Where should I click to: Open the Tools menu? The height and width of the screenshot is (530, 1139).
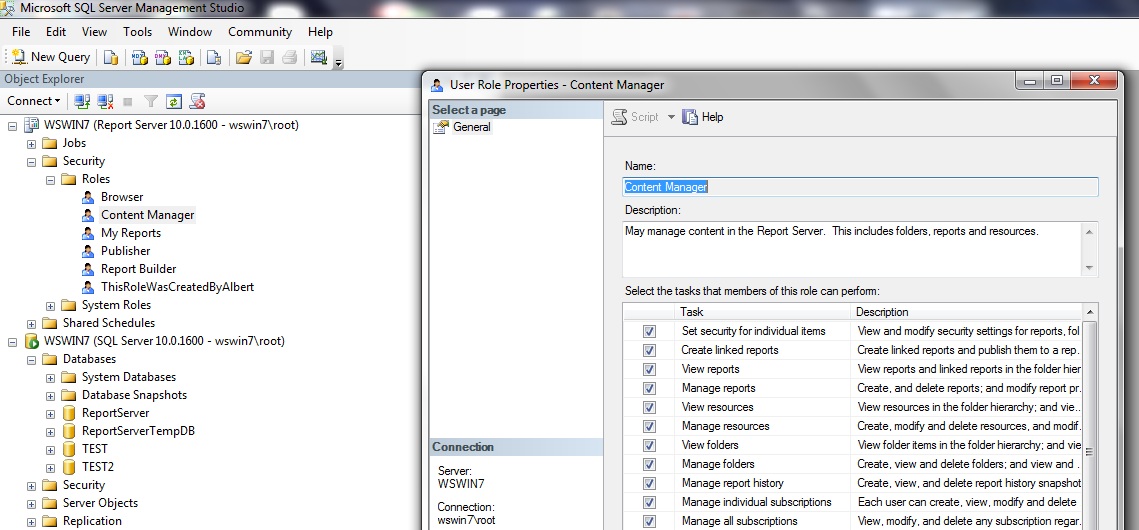[137, 32]
